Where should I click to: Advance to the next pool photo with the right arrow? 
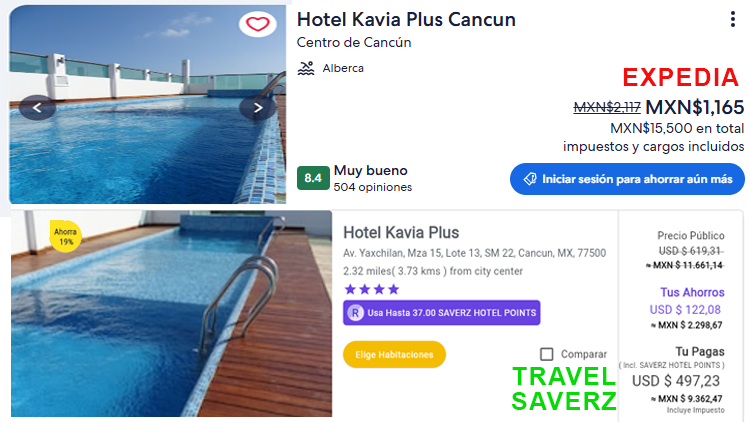pos(258,108)
